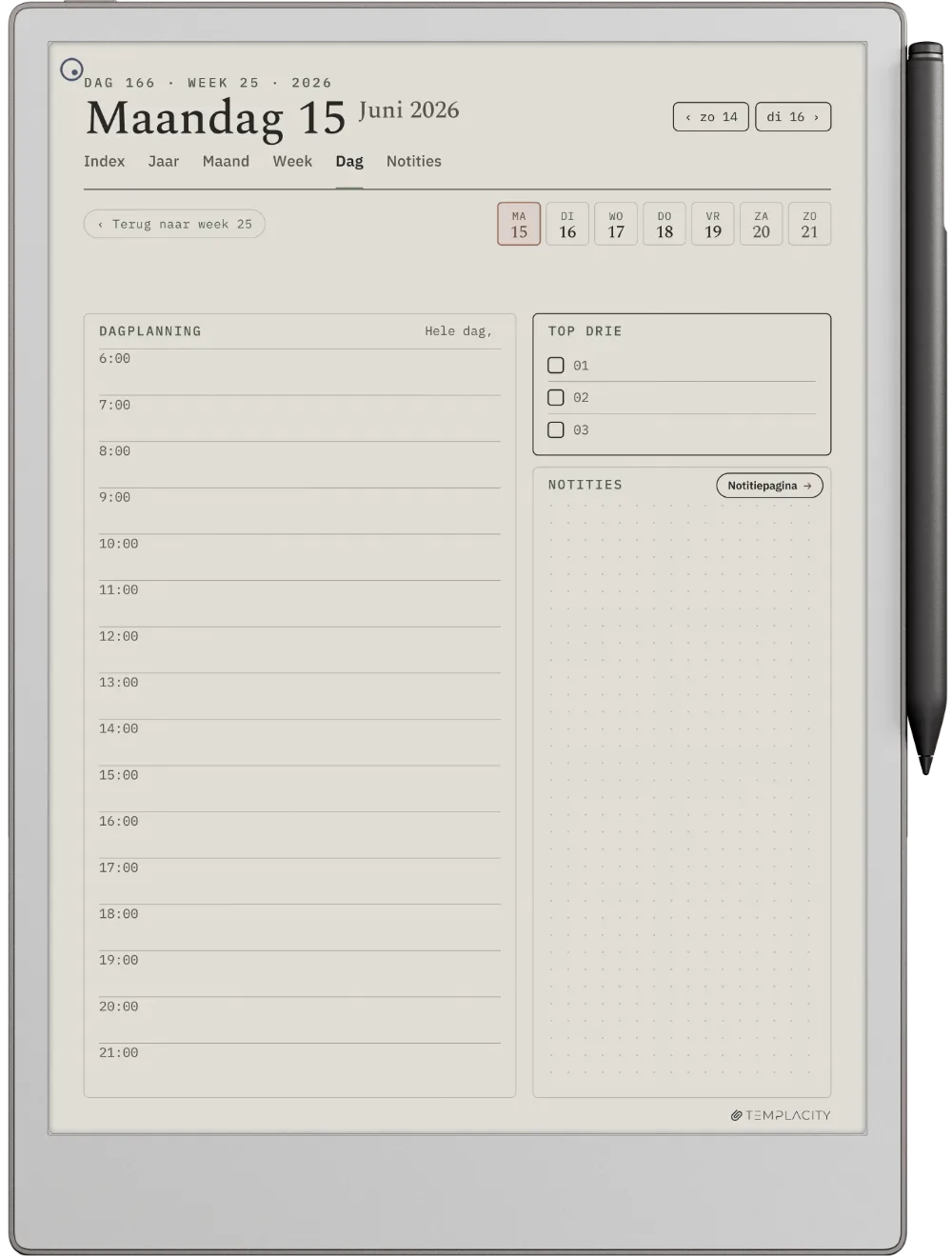Check the Top Drie 03 checkbox
The height and width of the screenshot is (1256, 952).
point(556,430)
